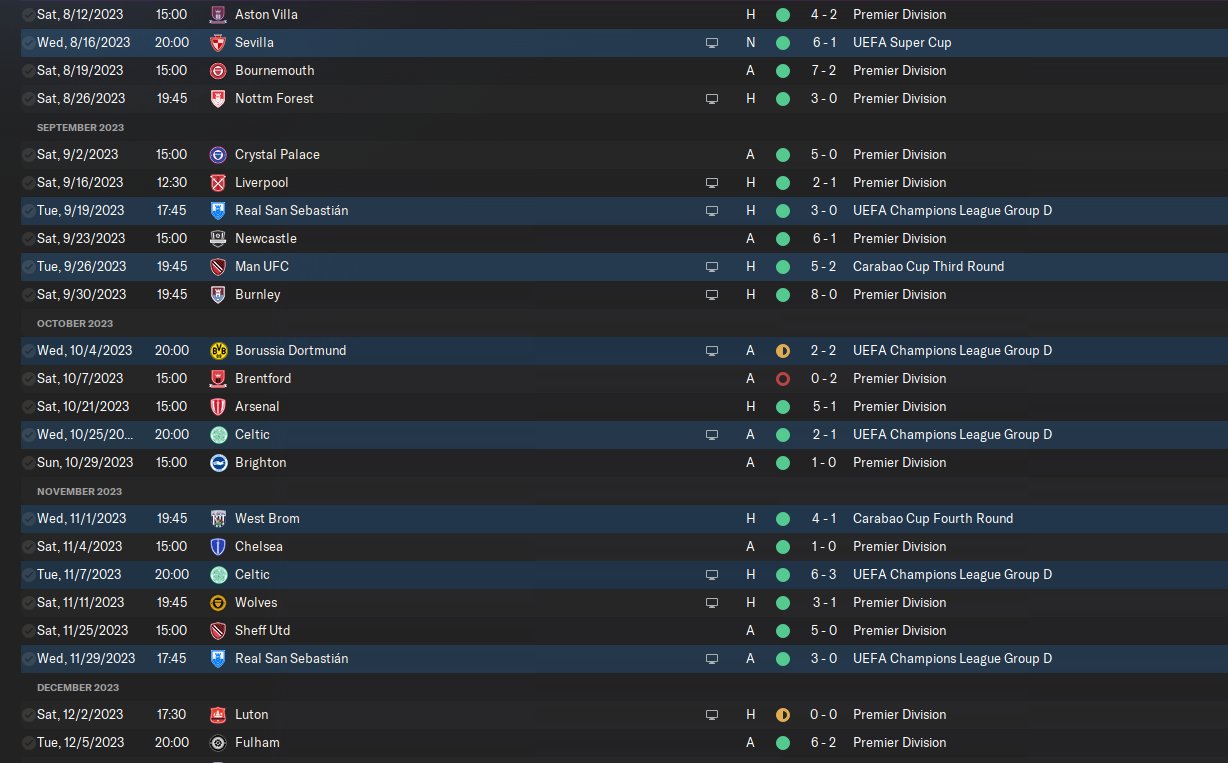Toggle check circle beside Luton fixture date

tap(28, 715)
